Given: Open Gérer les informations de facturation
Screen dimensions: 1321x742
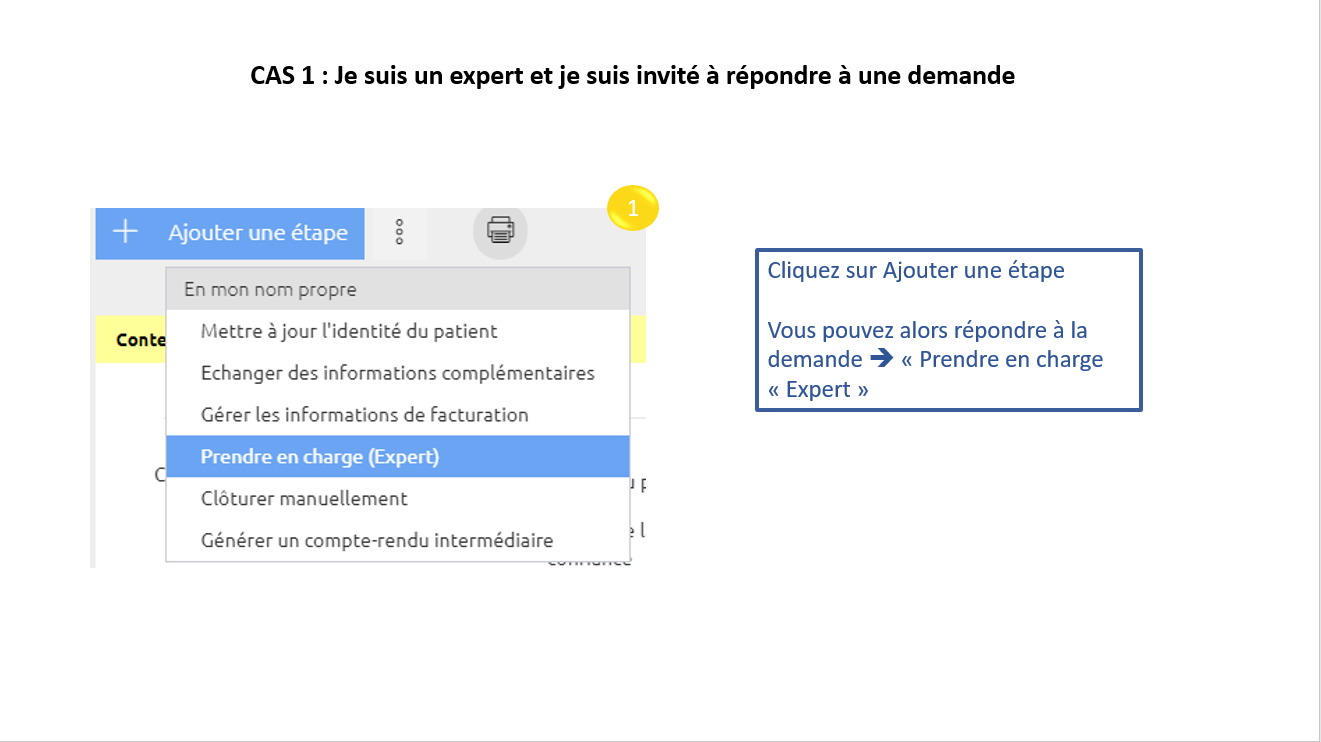Looking at the screenshot, I should click(x=364, y=415).
